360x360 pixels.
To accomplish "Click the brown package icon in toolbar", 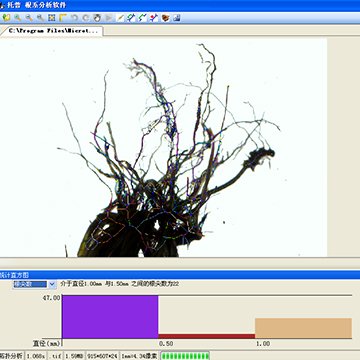I will point(165,18).
